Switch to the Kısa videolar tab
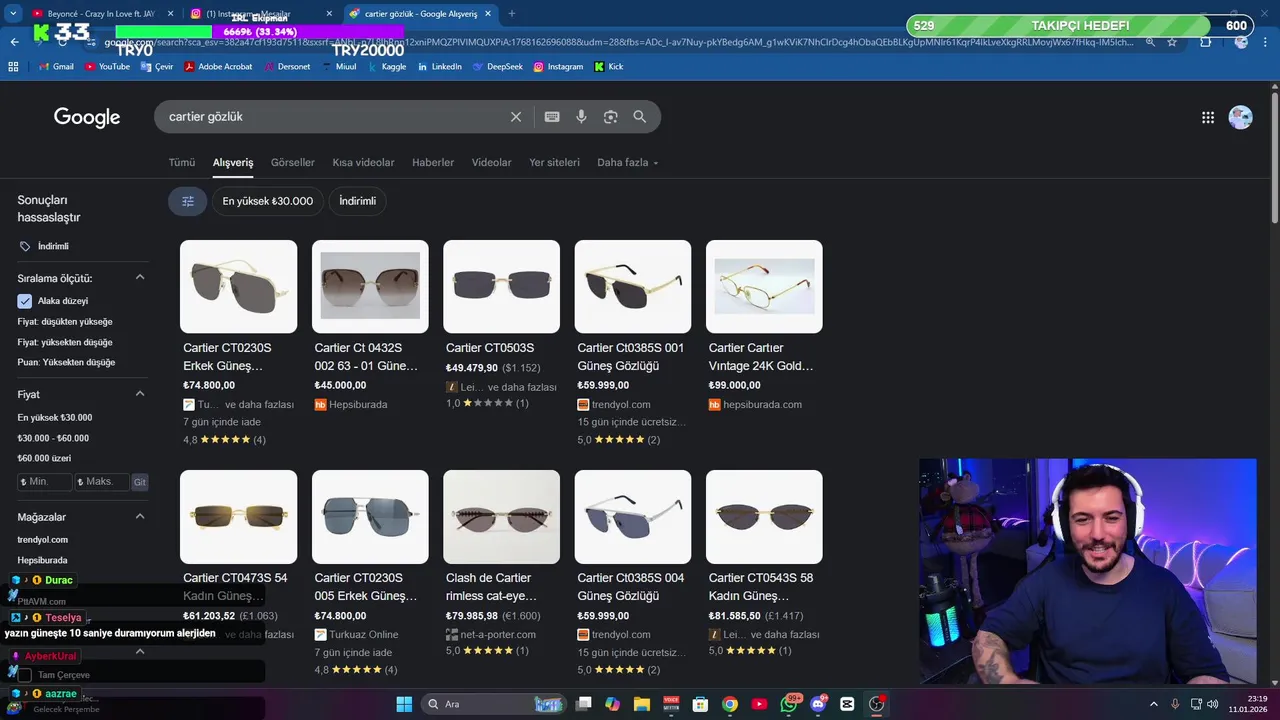 [x=363, y=163]
